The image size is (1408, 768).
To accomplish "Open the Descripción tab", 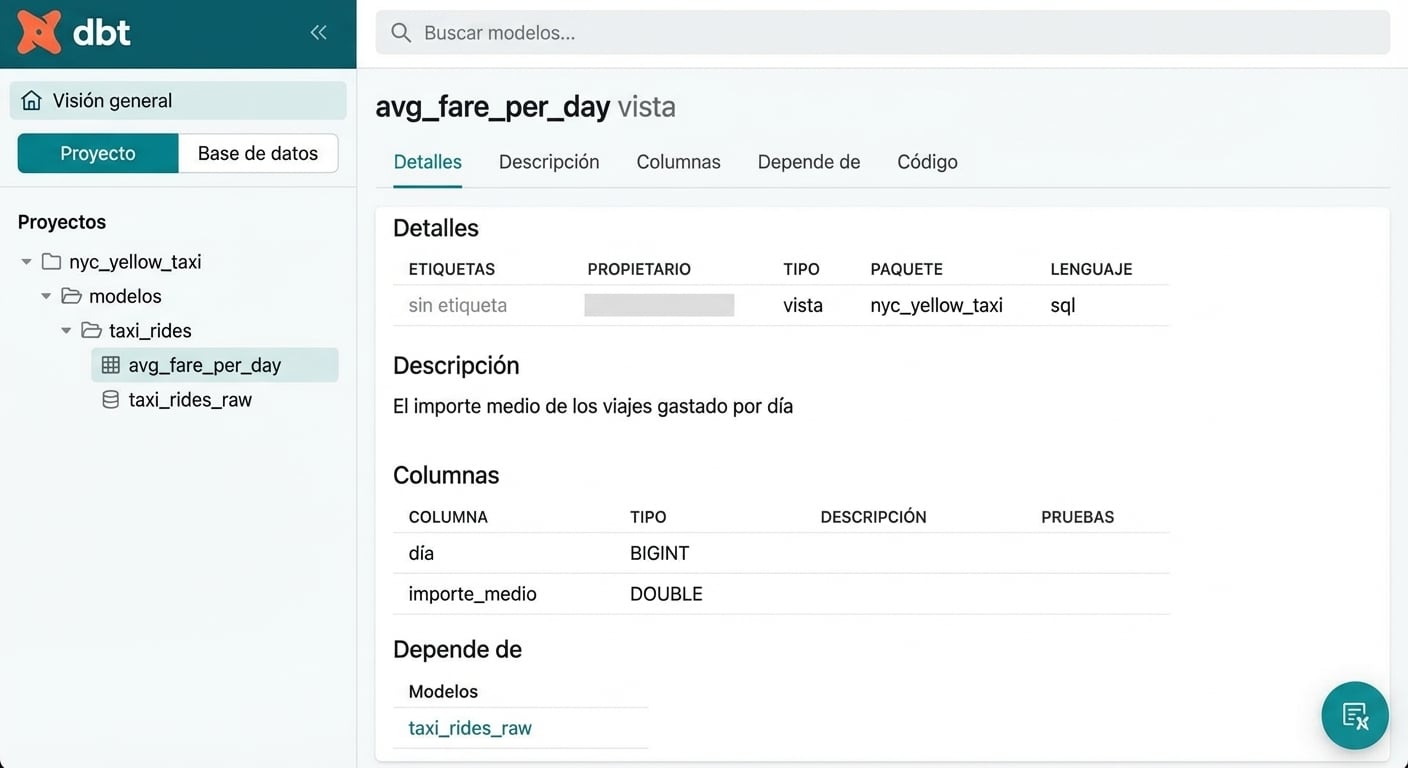I will click(x=549, y=162).
